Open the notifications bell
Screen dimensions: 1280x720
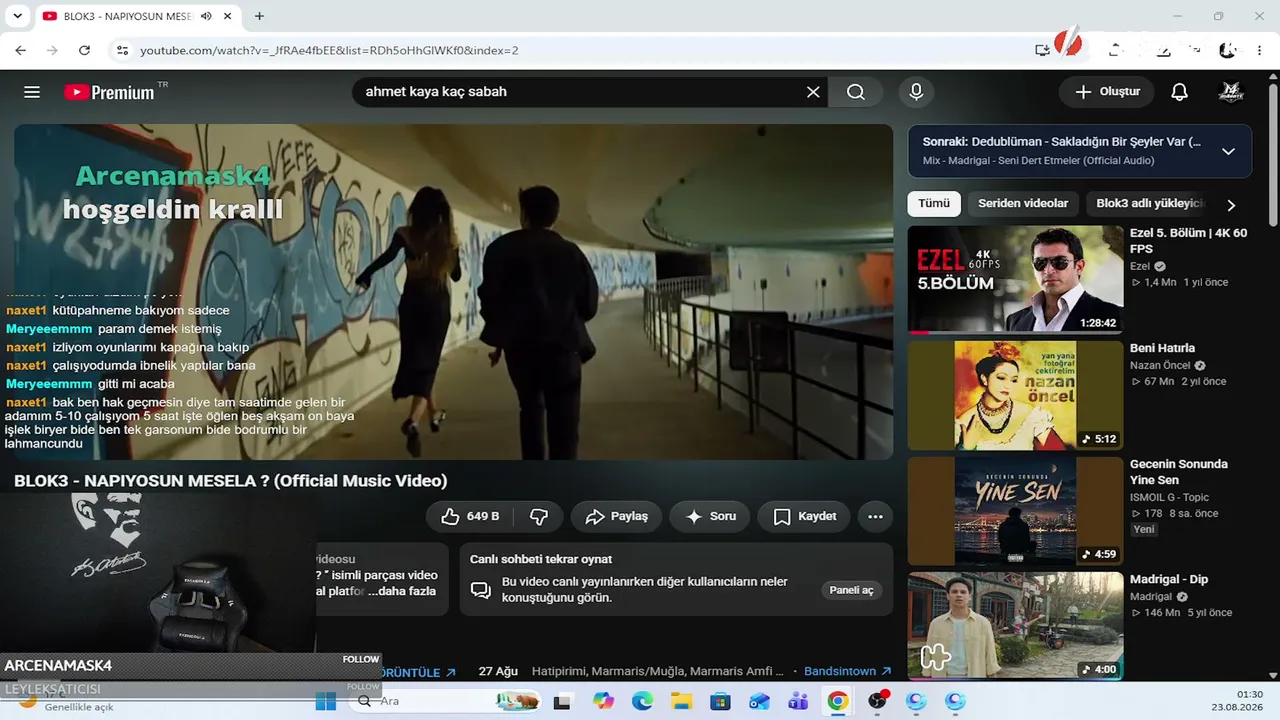tap(1180, 92)
